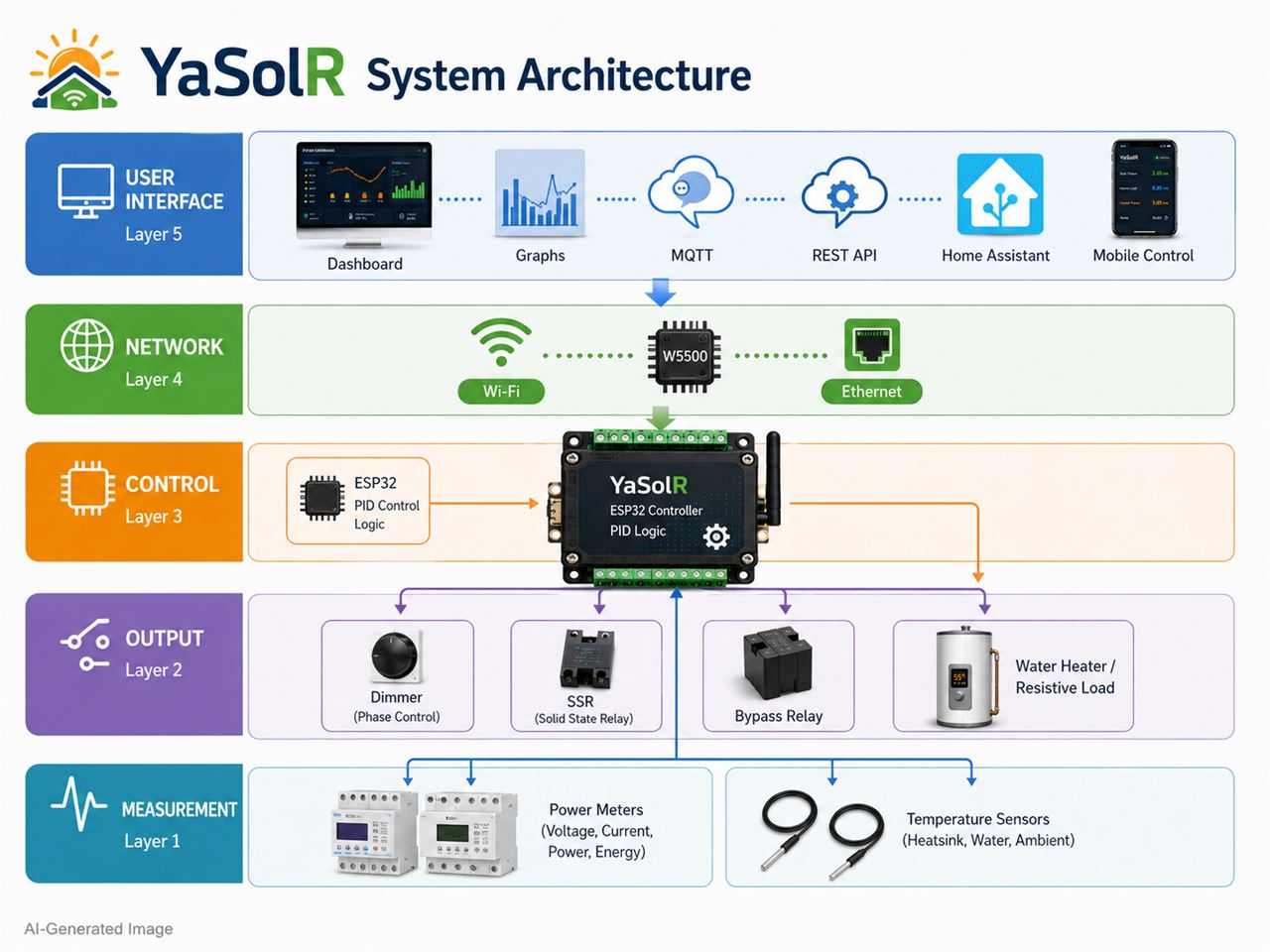1270x952 pixels.
Task: Click the "(Heatsink, Water, Ambient)" text
Action: click(x=988, y=841)
